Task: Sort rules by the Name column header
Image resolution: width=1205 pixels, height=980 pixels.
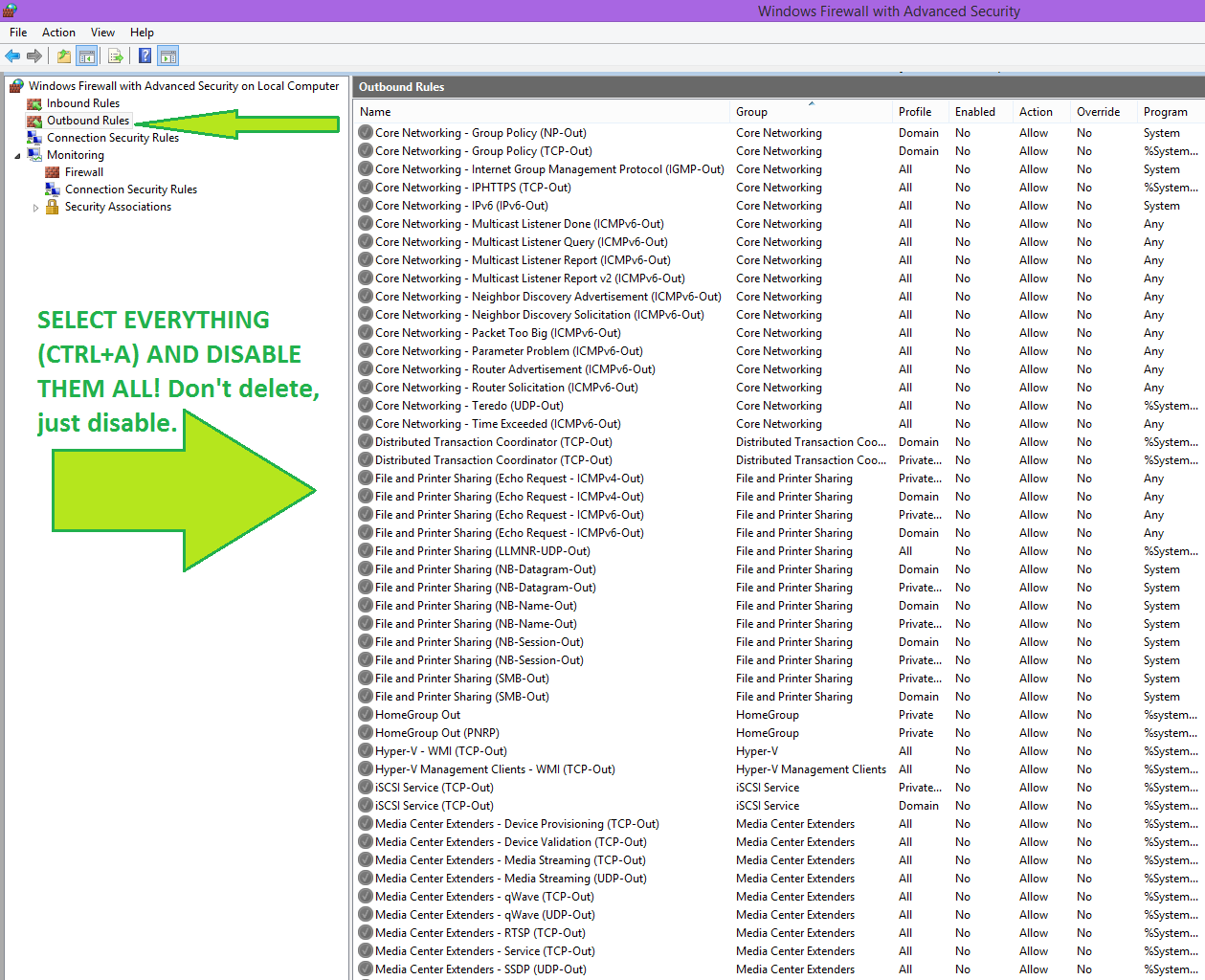Action: pyautogui.click(x=542, y=112)
